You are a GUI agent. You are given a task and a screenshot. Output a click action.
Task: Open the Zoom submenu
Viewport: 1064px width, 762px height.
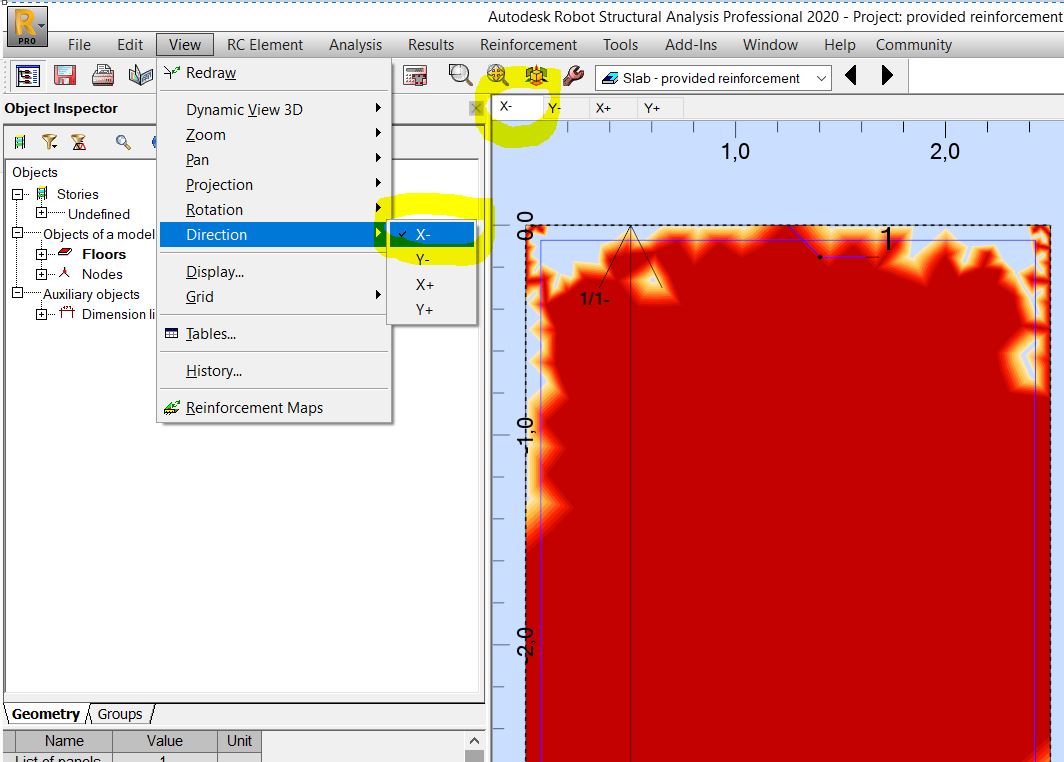click(275, 134)
